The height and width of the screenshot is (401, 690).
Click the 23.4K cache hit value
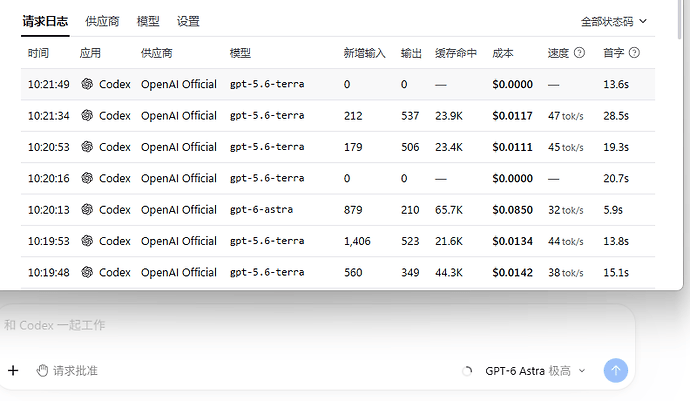(449, 147)
